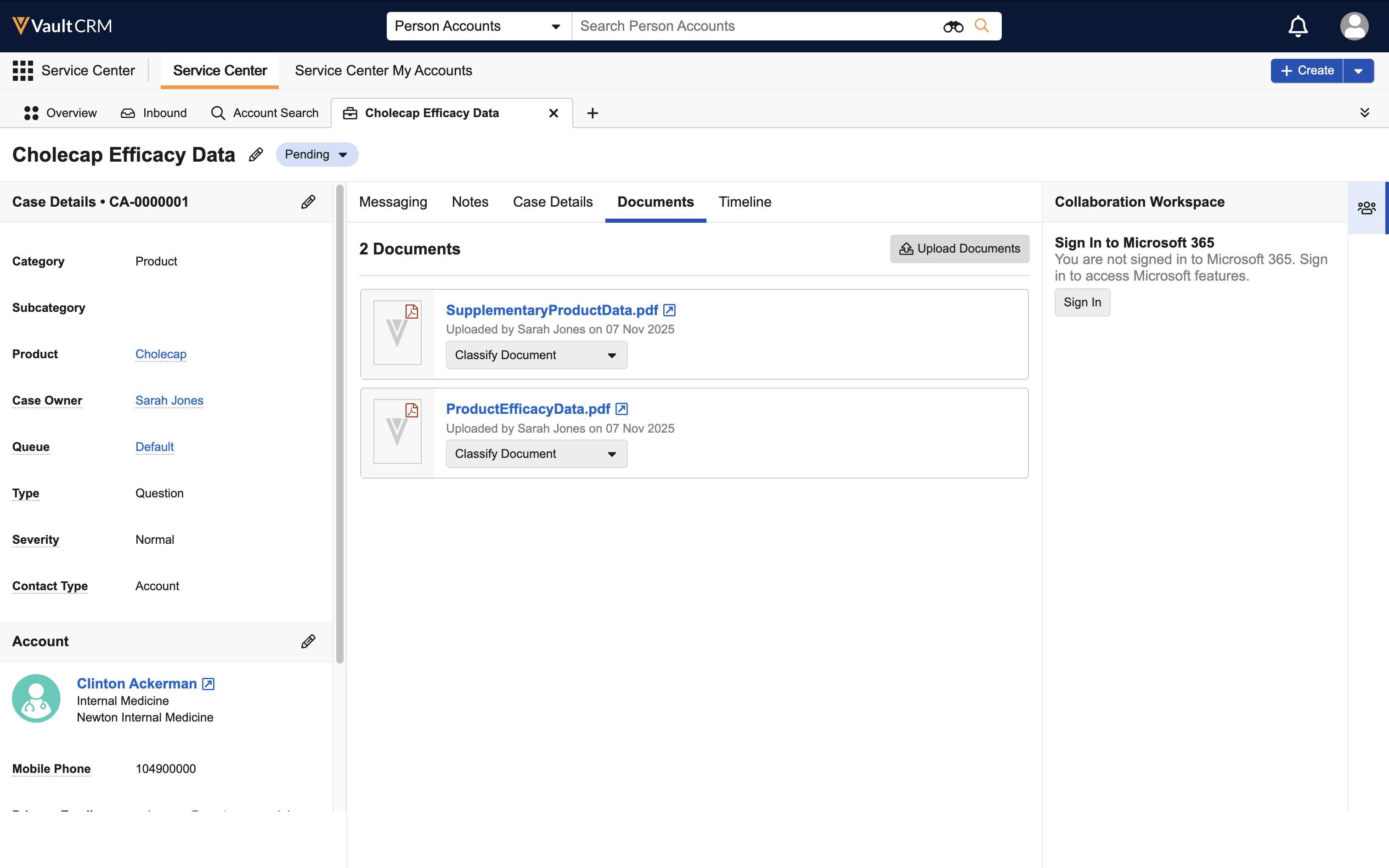Click the Account section edit pencil
Viewport: 1389px width, 868px height.
tap(308, 641)
